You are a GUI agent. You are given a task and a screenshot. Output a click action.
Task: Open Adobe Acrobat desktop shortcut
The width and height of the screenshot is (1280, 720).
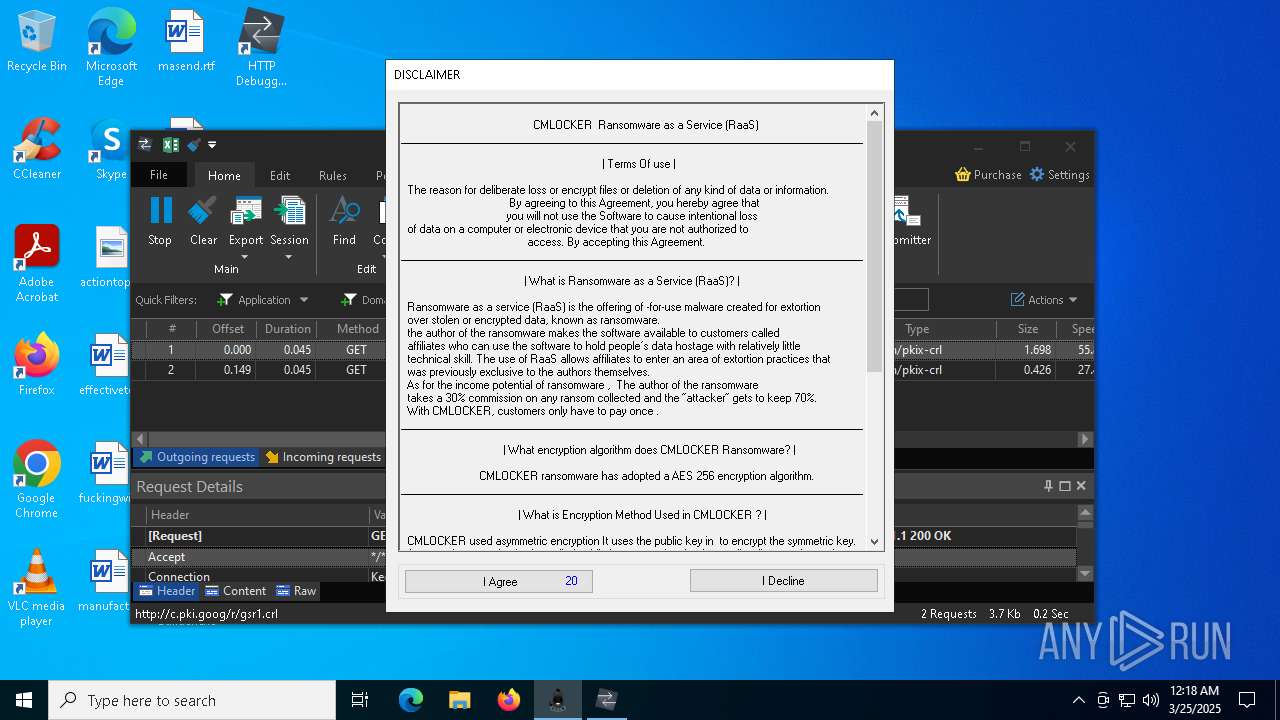pyautogui.click(x=37, y=263)
